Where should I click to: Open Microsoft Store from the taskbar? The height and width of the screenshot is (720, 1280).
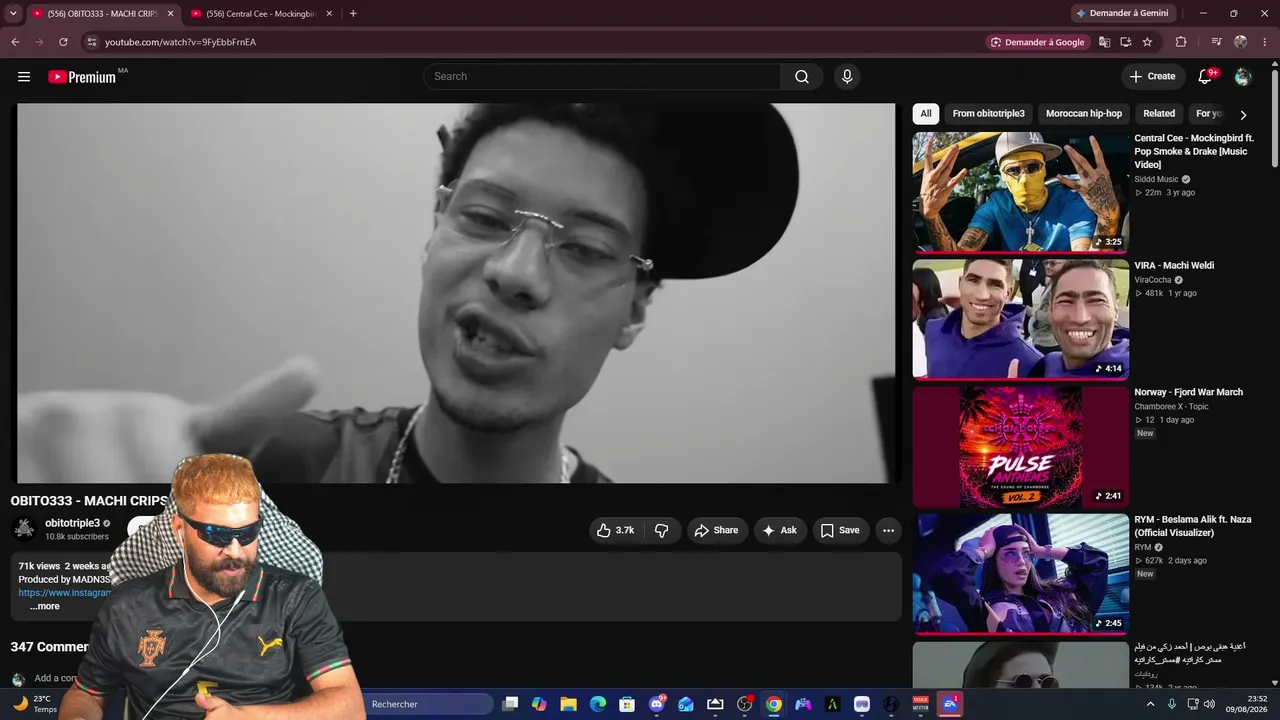click(x=627, y=704)
